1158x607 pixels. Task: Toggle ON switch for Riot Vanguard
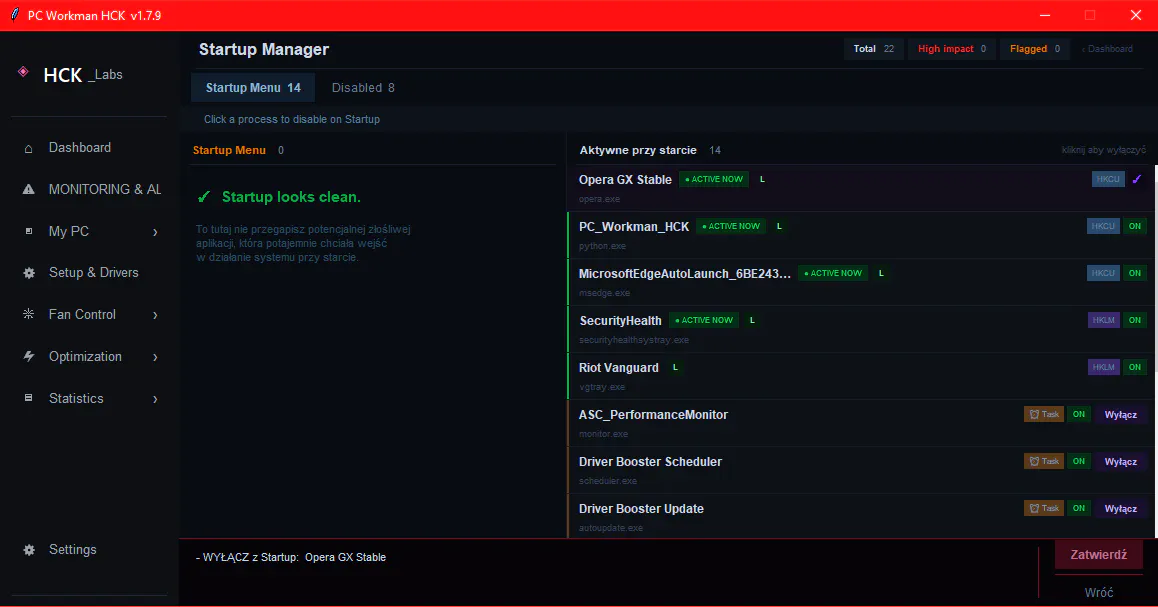click(1135, 367)
